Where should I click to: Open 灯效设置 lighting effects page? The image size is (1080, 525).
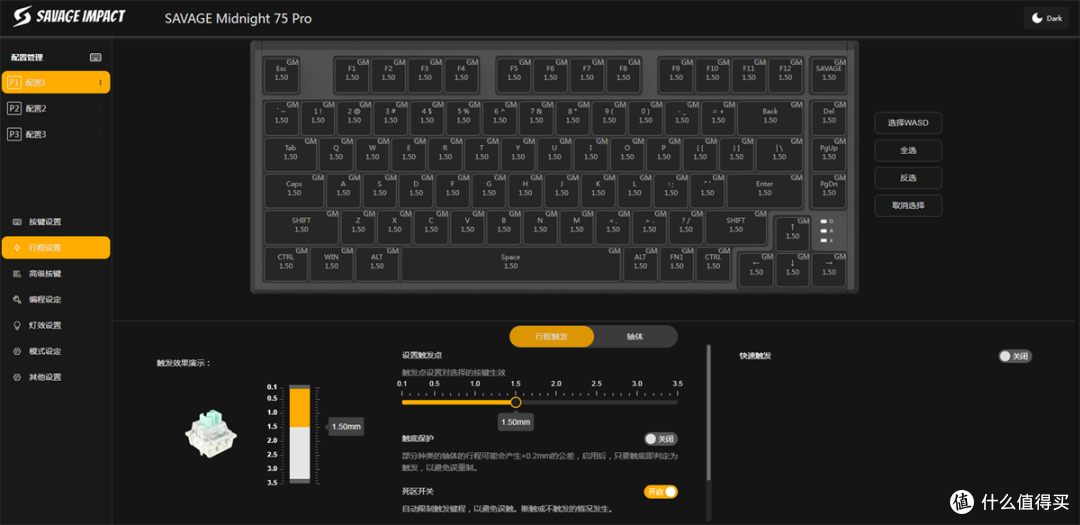(55, 325)
